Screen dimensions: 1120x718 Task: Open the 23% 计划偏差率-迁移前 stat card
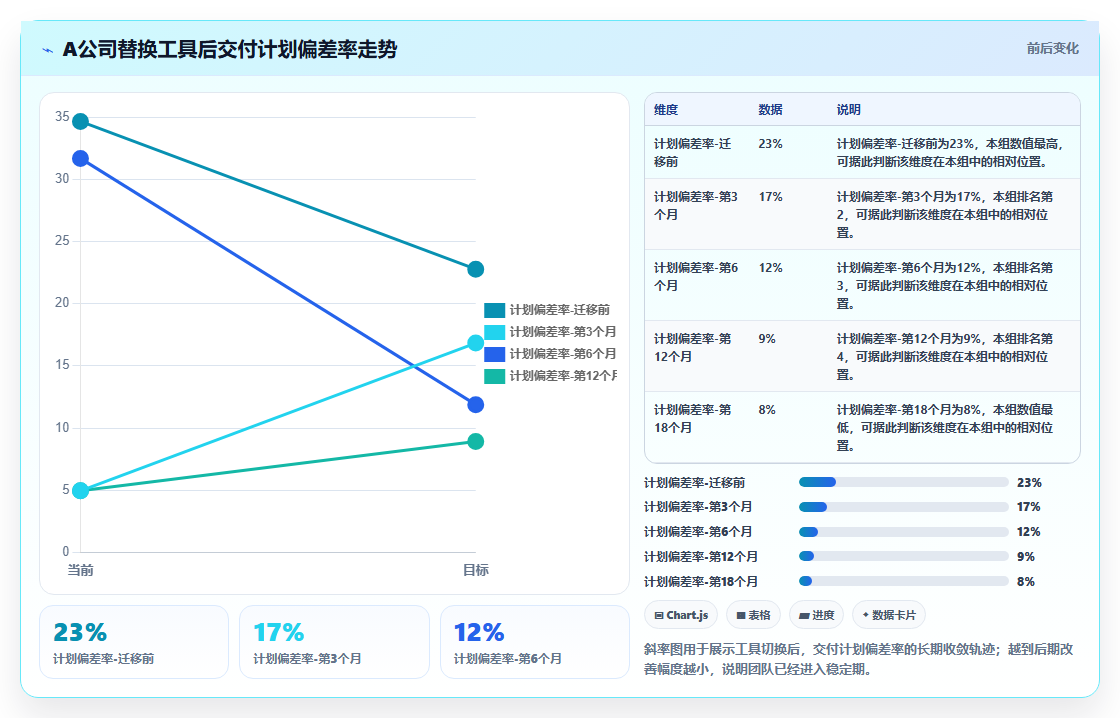134,642
